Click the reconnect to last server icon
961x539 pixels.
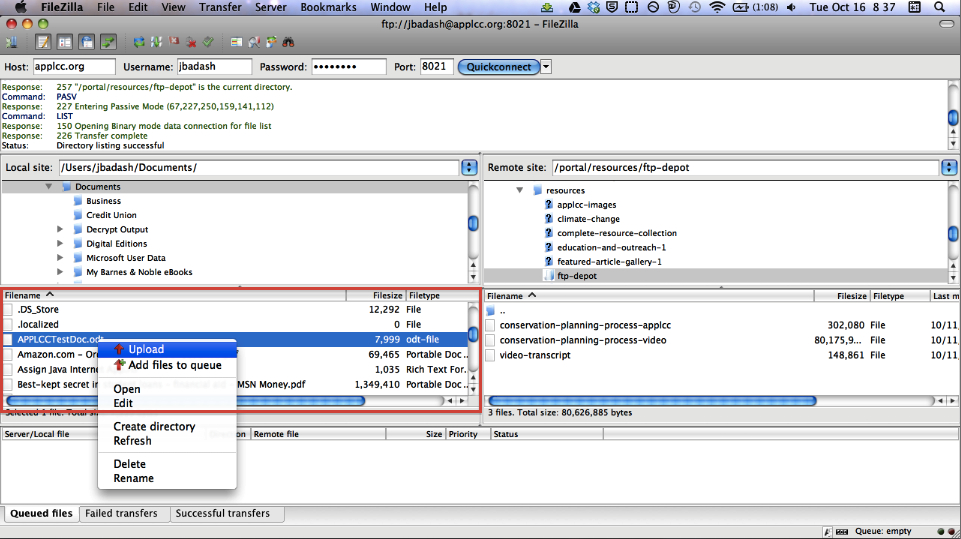pyautogui.click(x=208, y=43)
